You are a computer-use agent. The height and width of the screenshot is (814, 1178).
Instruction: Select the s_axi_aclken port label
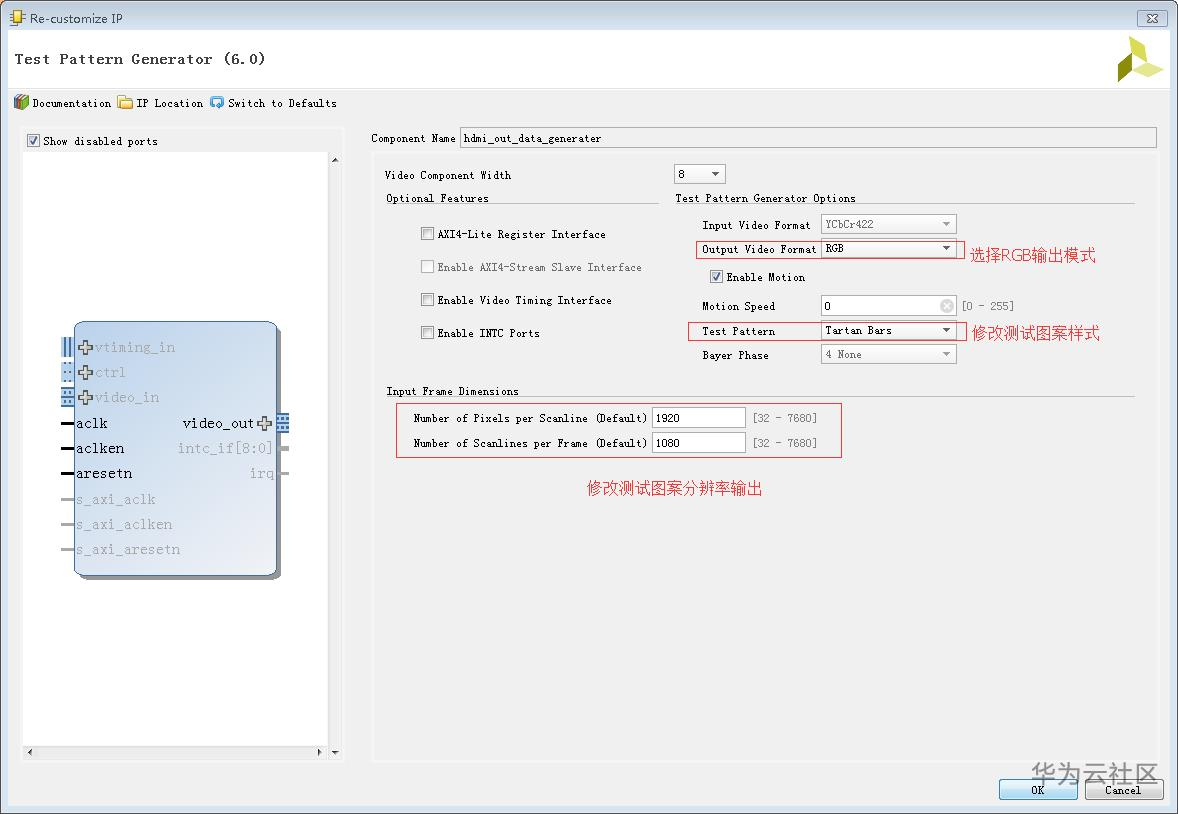tap(124, 524)
